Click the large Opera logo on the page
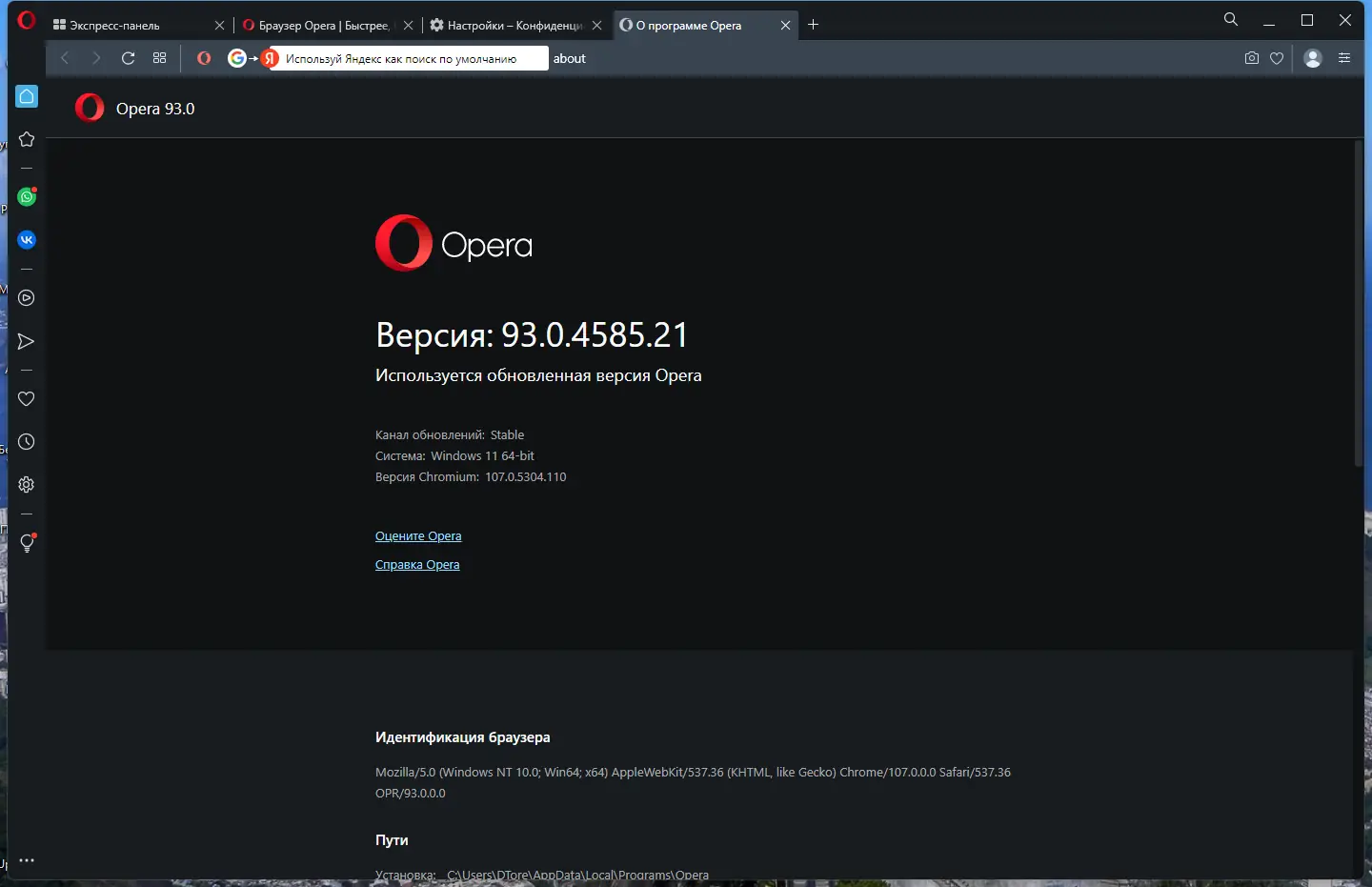This screenshot has height=887, width=1372. pos(454,243)
